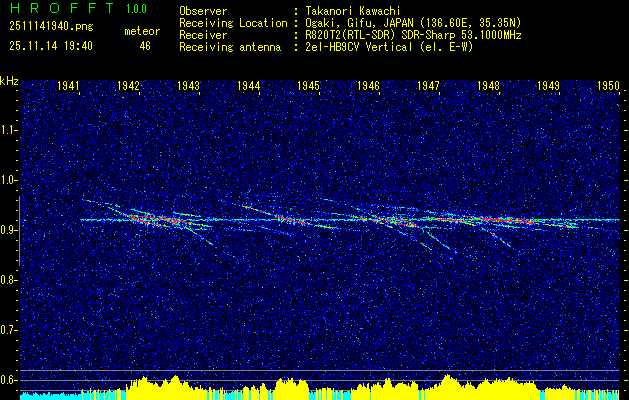629x400 pixels.
Task: Click the 1945 time marker
Action: pos(308,85)
